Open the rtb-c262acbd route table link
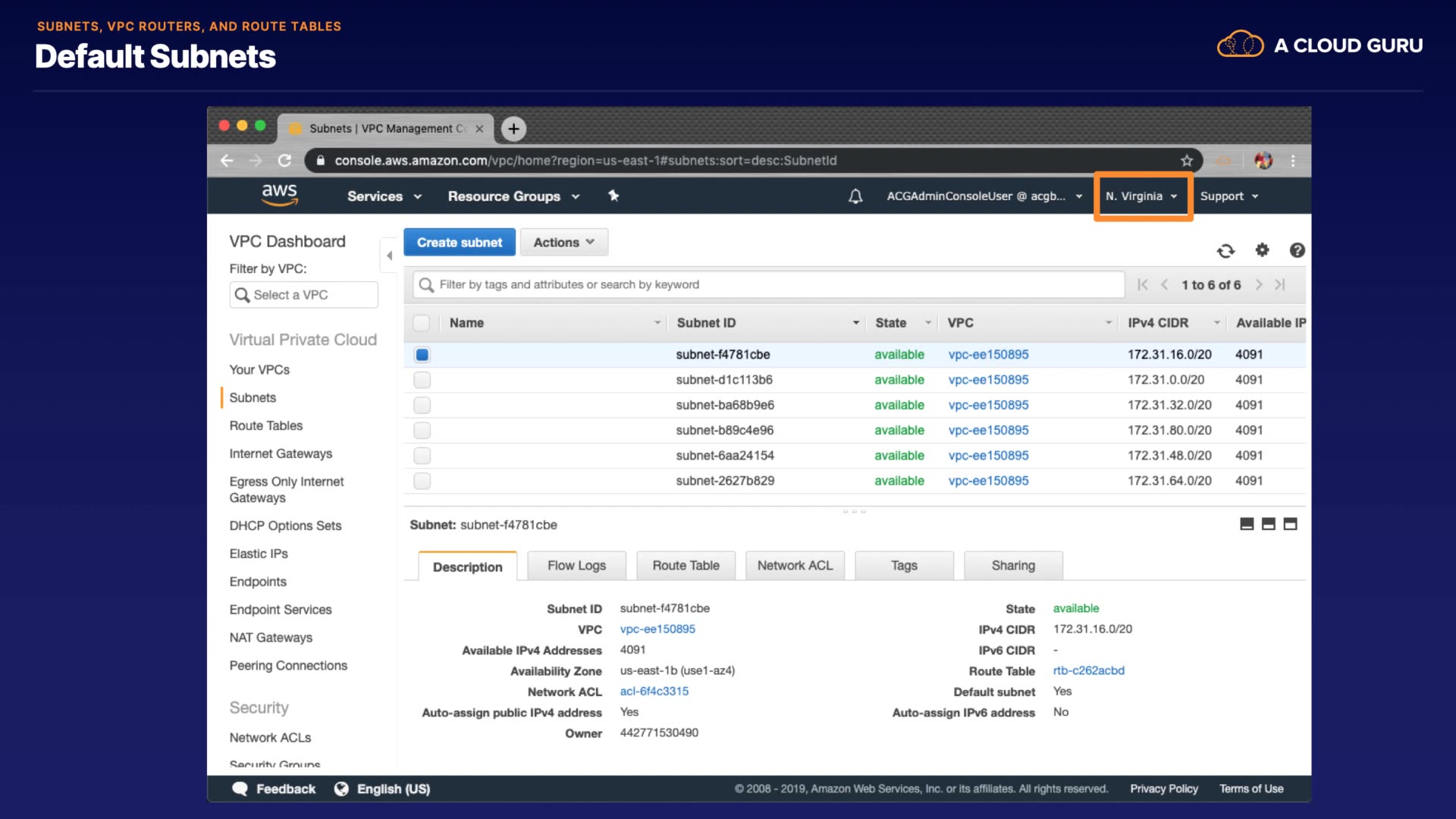1456x819 pixels. [1088, 671]
